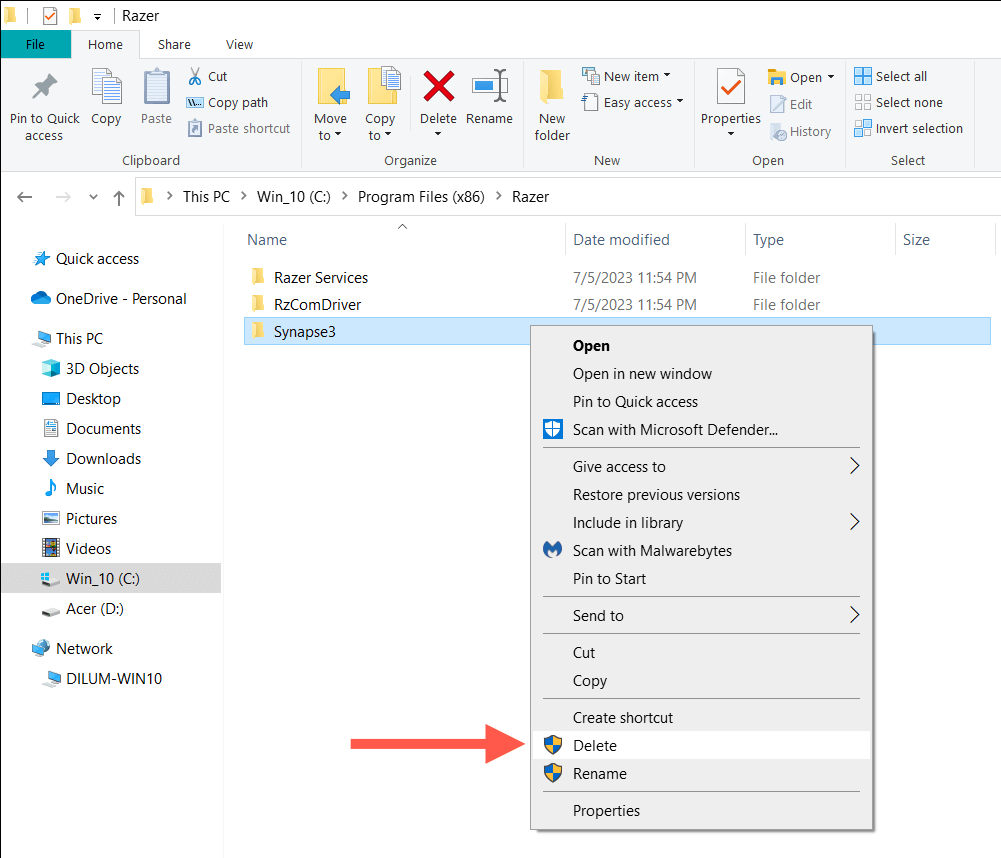The height and width of the screenshot is (858, 1001).
Task: Sort by the Date modified column header
Action: [621, 240]
